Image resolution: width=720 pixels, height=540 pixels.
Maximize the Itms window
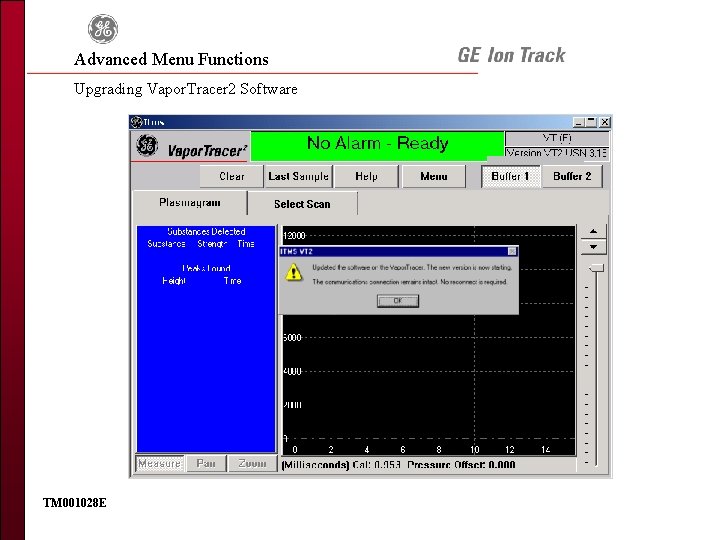click(x=591, y=122)
